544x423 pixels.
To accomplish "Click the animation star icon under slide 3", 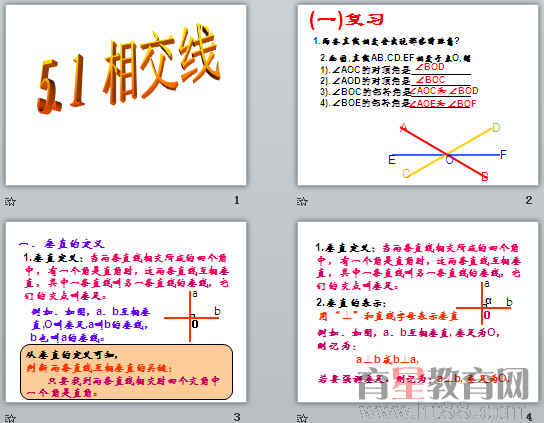I will coord(10,418).
